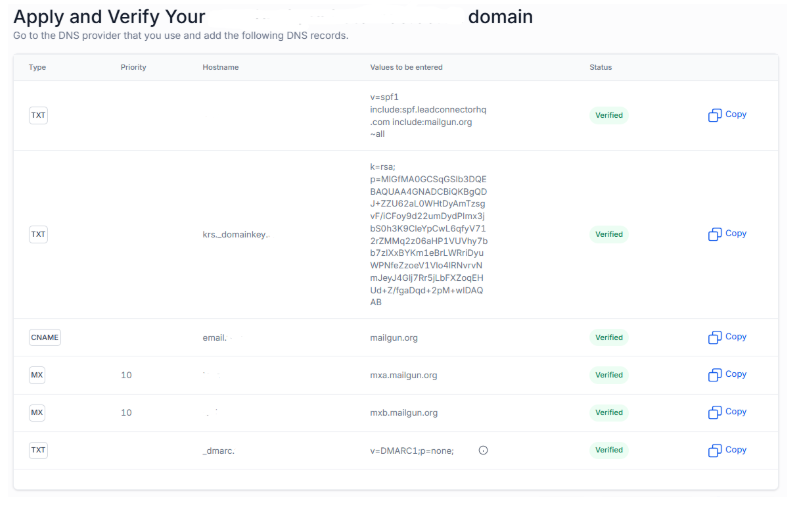Click priority 10 in the mxa.mailgun.org row

[126, 375]
